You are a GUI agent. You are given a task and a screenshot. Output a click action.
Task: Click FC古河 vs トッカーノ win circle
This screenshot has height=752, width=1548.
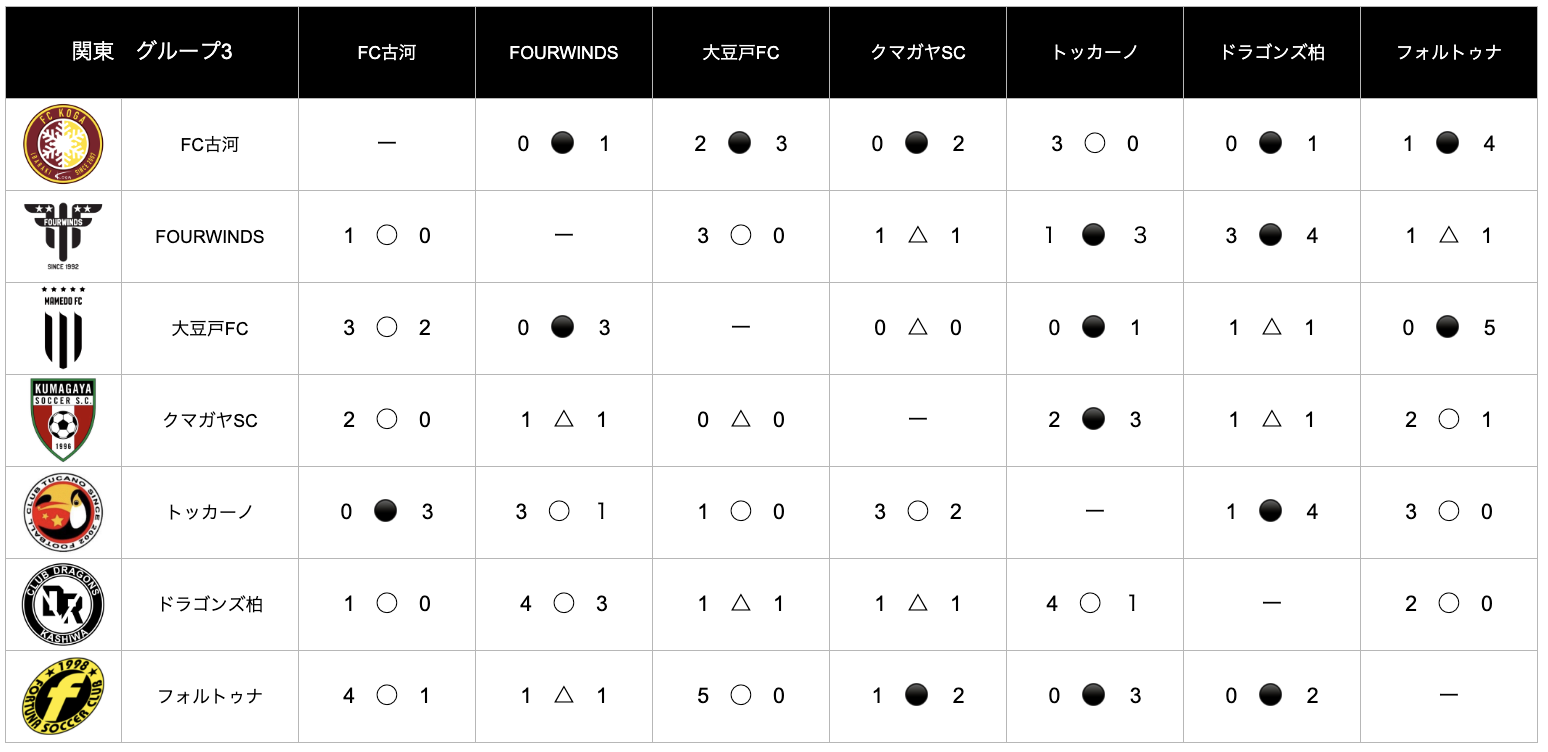pyautogui.click(x=1094, y=144)
